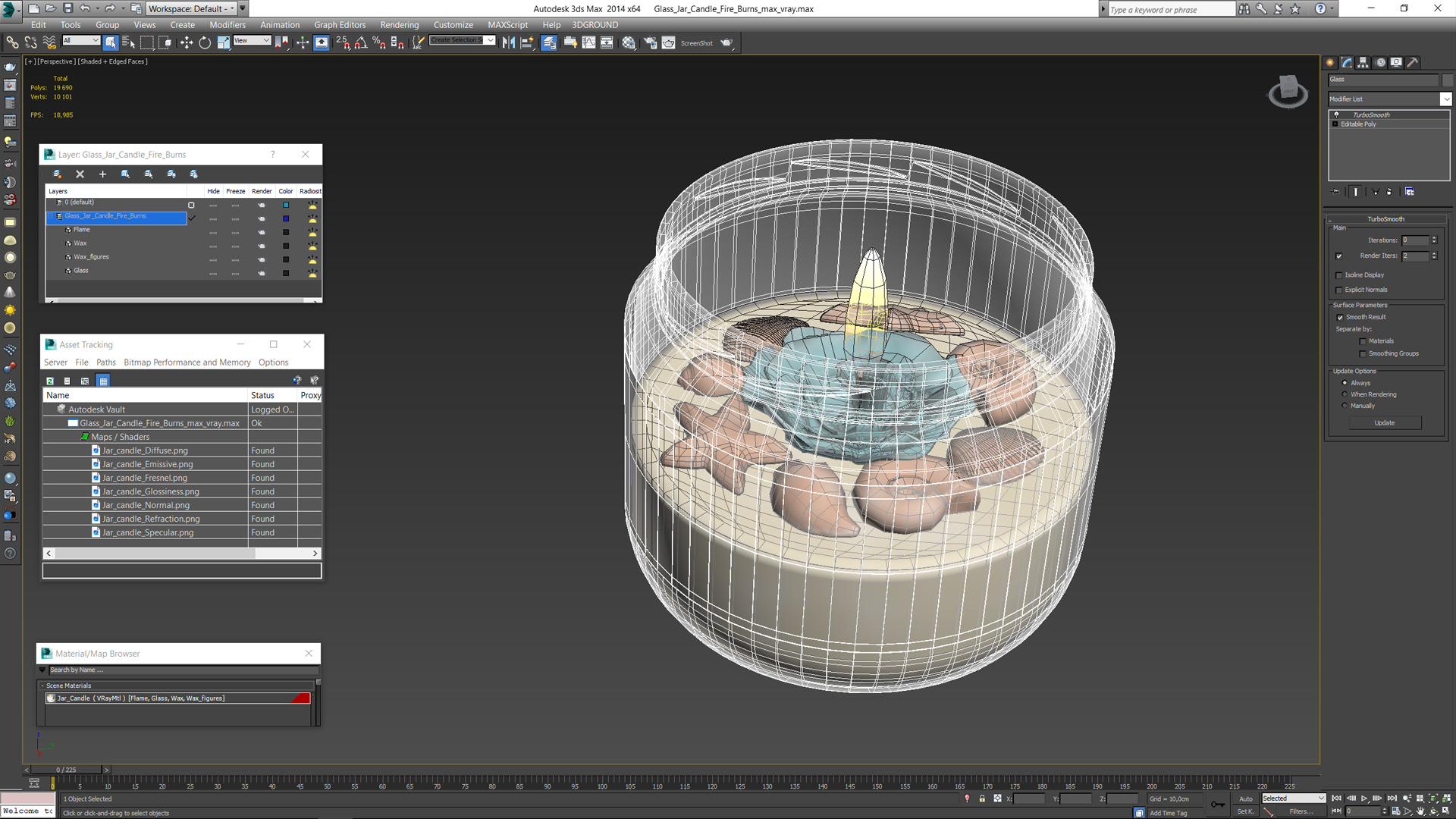Screen dimensions: 1456x819
Task: Click the Update button in TurboSmooth
Action: 1384,423
